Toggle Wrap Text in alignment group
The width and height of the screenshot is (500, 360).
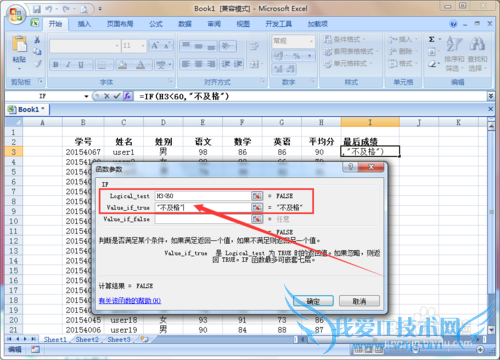pos(254,46)
